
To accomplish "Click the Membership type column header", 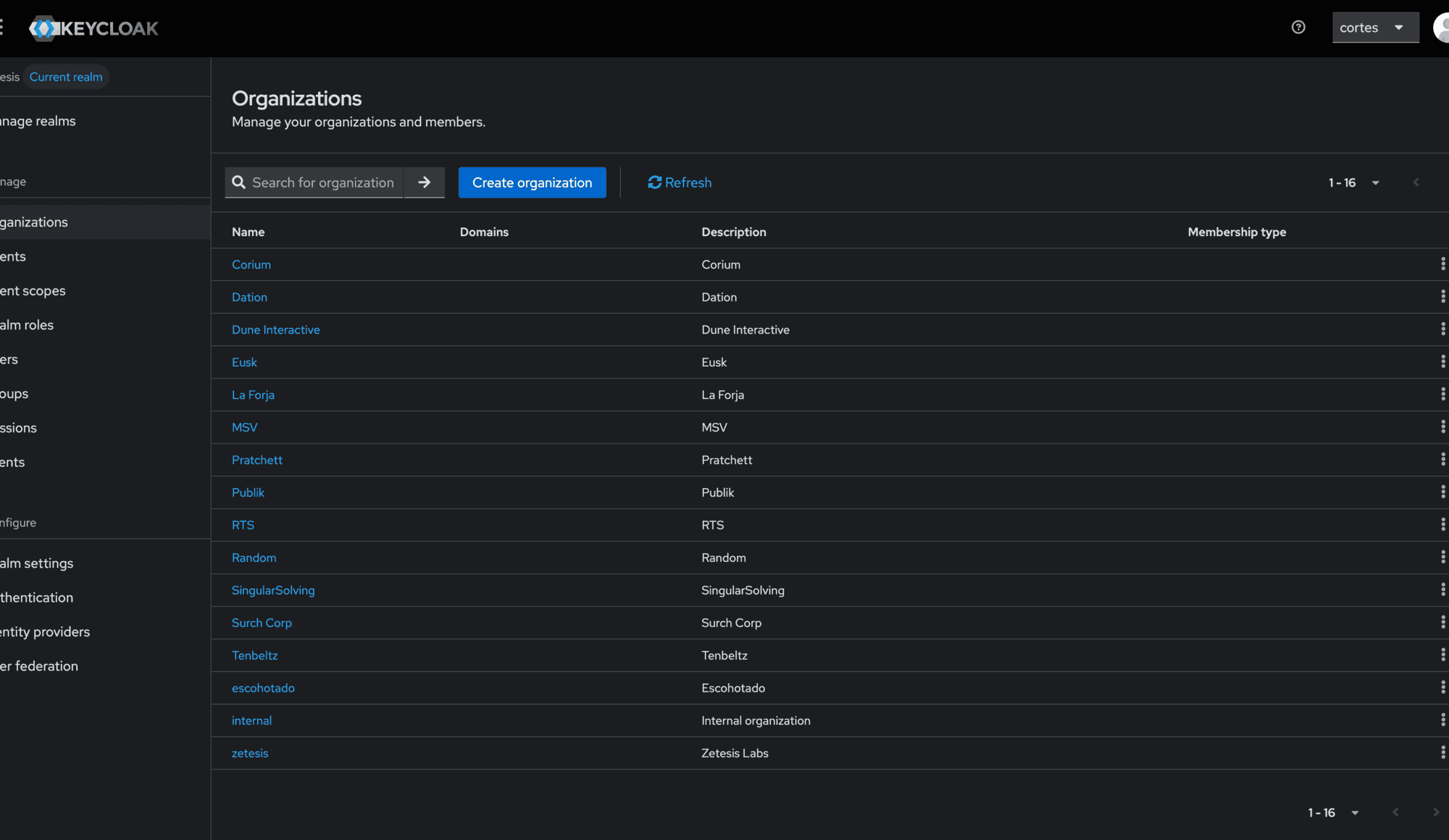I will [x=1237, y=232].
